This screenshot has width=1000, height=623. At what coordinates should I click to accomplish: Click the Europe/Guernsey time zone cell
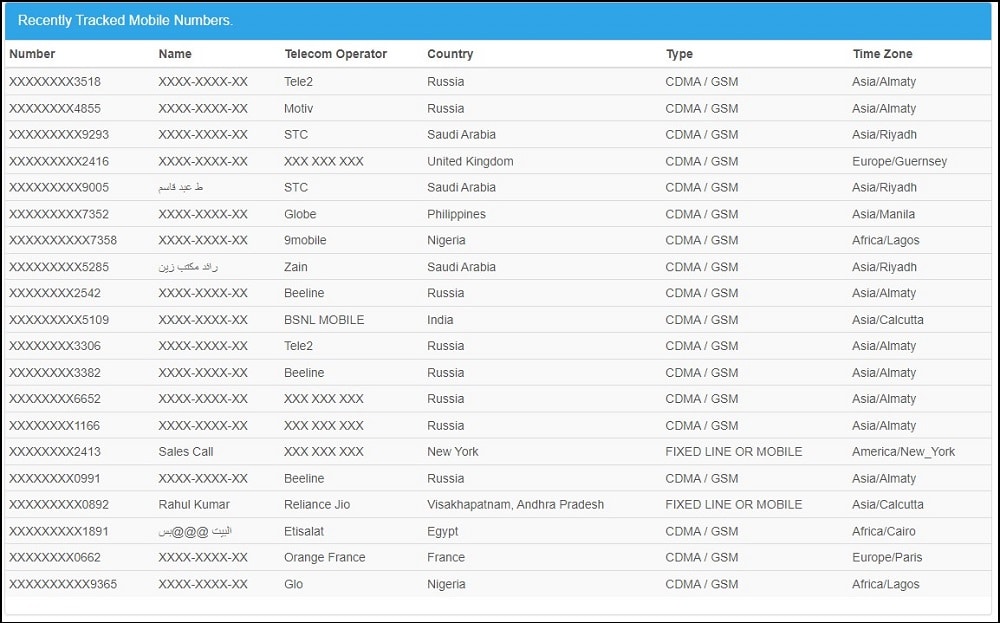point(899,161)
